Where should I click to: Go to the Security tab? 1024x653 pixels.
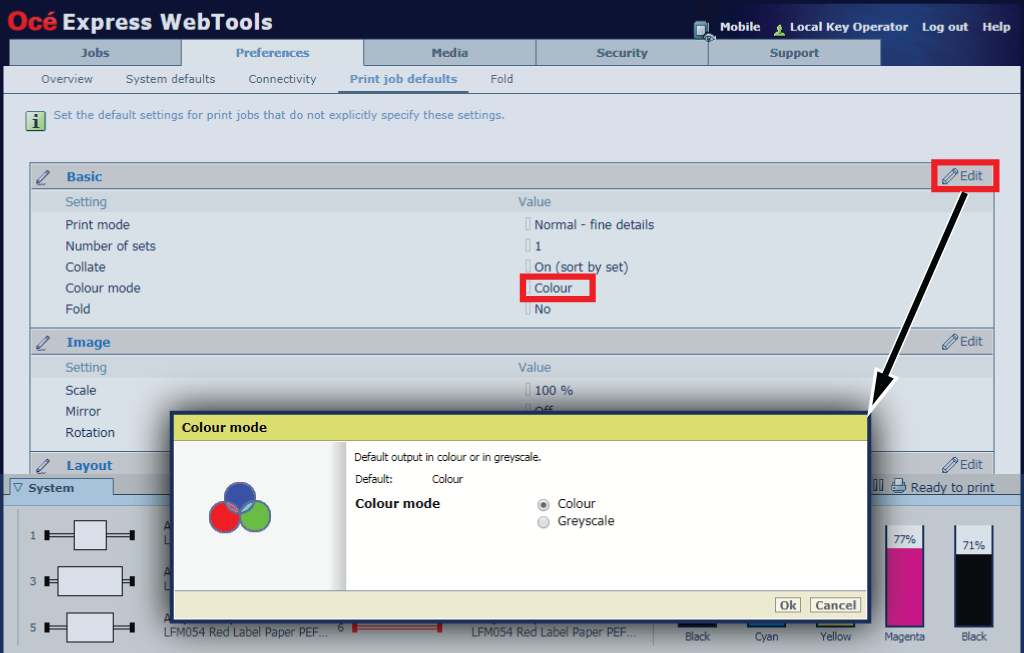(x=622, y=53)
